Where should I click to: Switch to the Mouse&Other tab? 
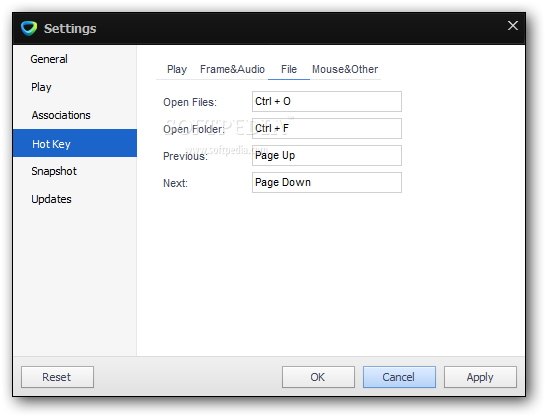345,69
